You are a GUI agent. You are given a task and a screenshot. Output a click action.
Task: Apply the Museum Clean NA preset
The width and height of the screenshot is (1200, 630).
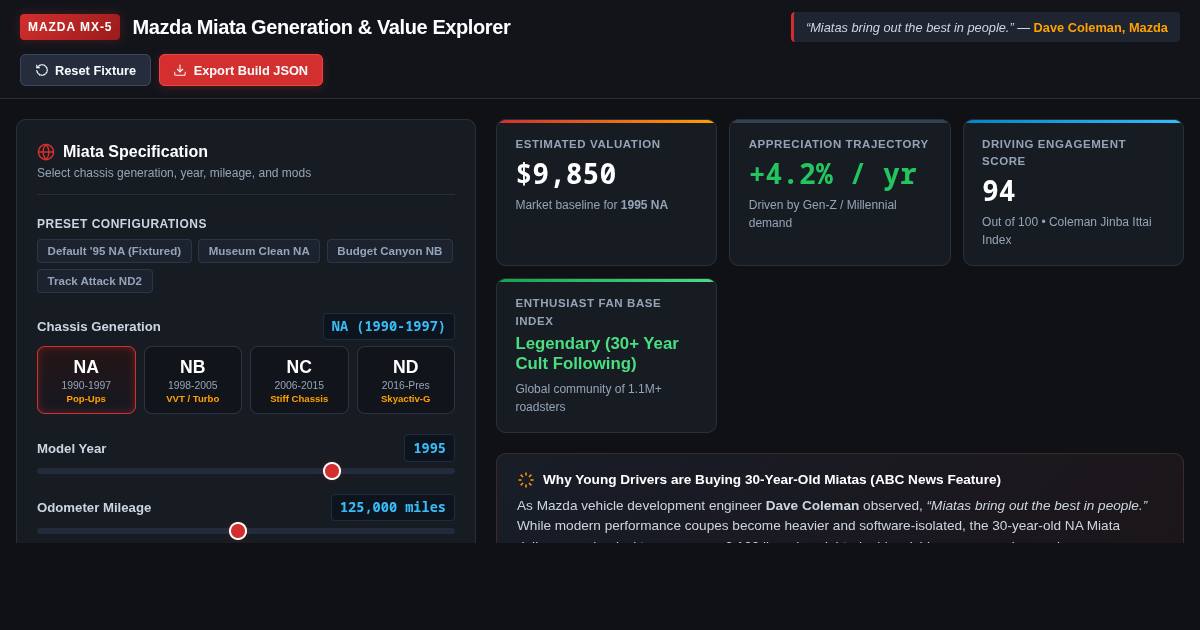(x=259, y=251)
